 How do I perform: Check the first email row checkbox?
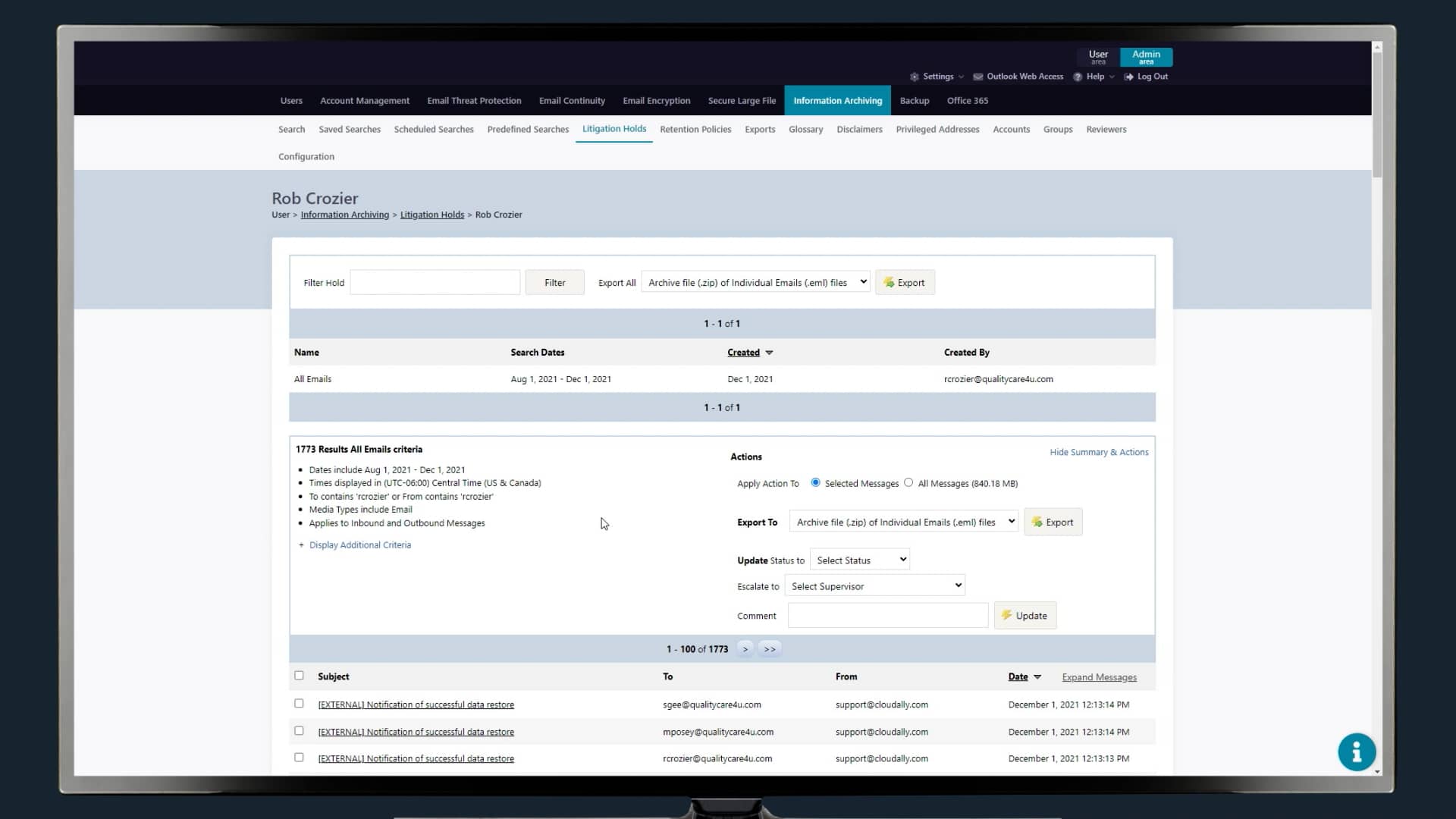300,703
